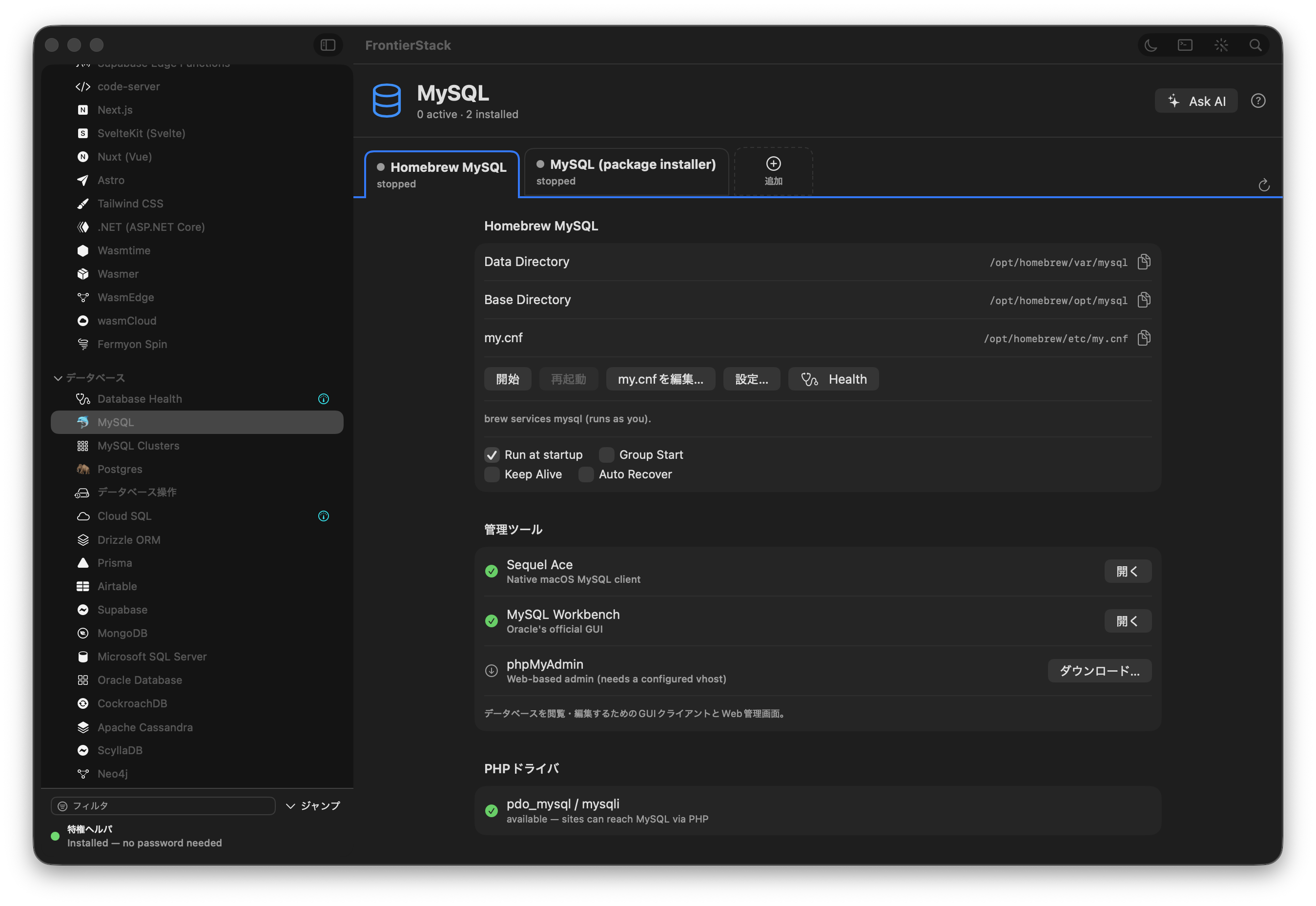Open Sequel Ace with 開く button
Image resolution: width=1316 pixels, height=906 pixels.
pos(1127,571)
